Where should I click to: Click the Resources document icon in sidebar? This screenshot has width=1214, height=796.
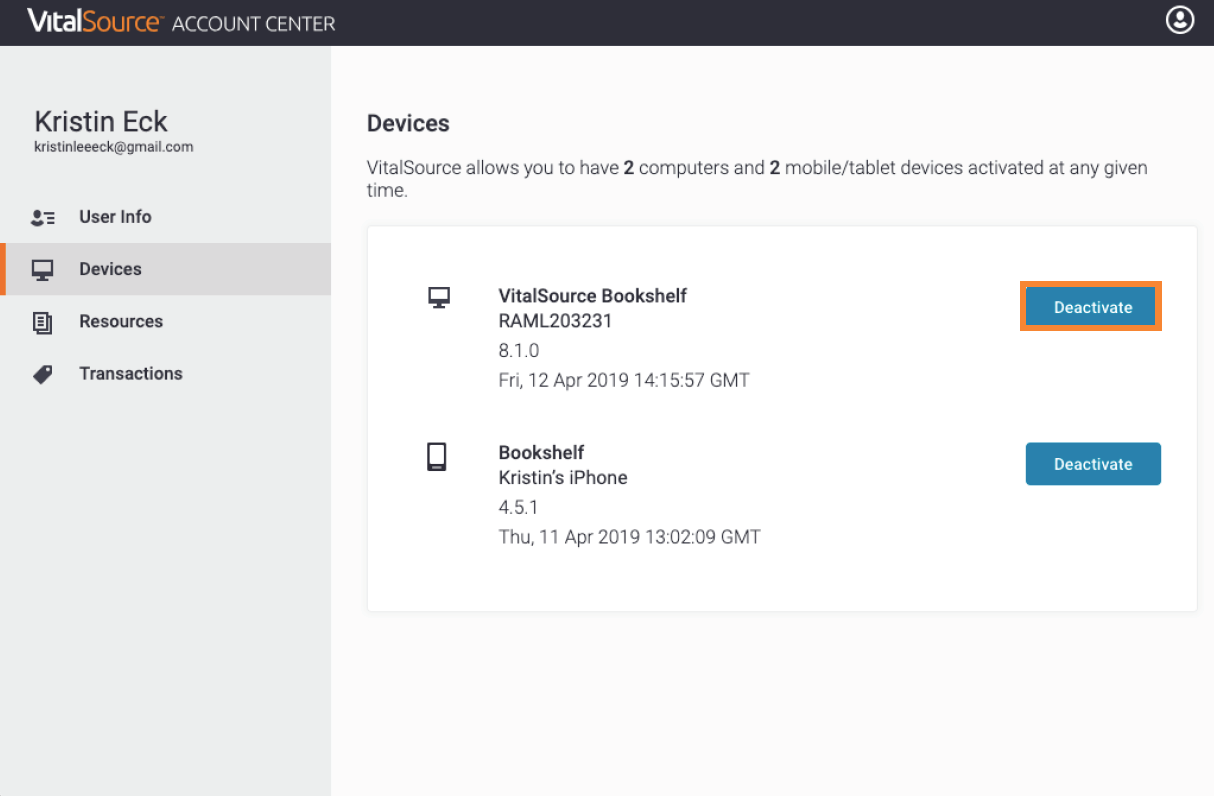[43, 322]
